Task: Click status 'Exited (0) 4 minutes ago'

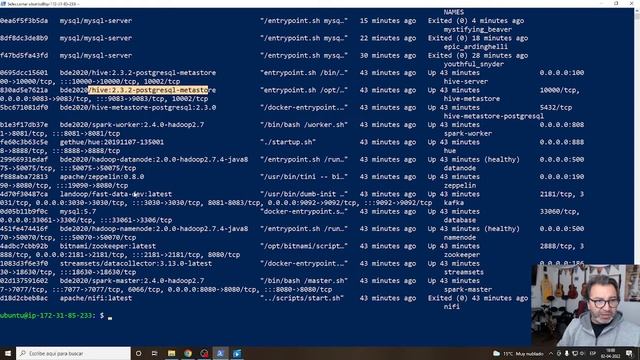Action: coord(476,20)
